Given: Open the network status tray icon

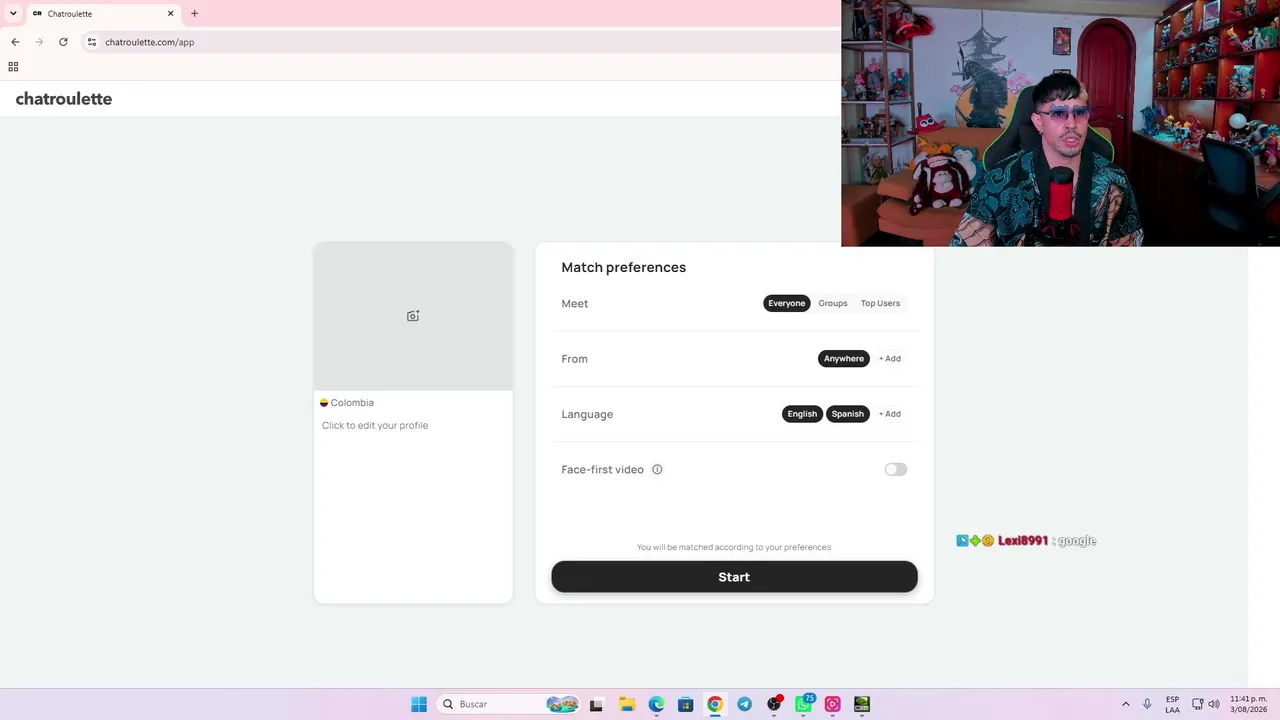Looking at the screenshot, I should [1197, 704].
